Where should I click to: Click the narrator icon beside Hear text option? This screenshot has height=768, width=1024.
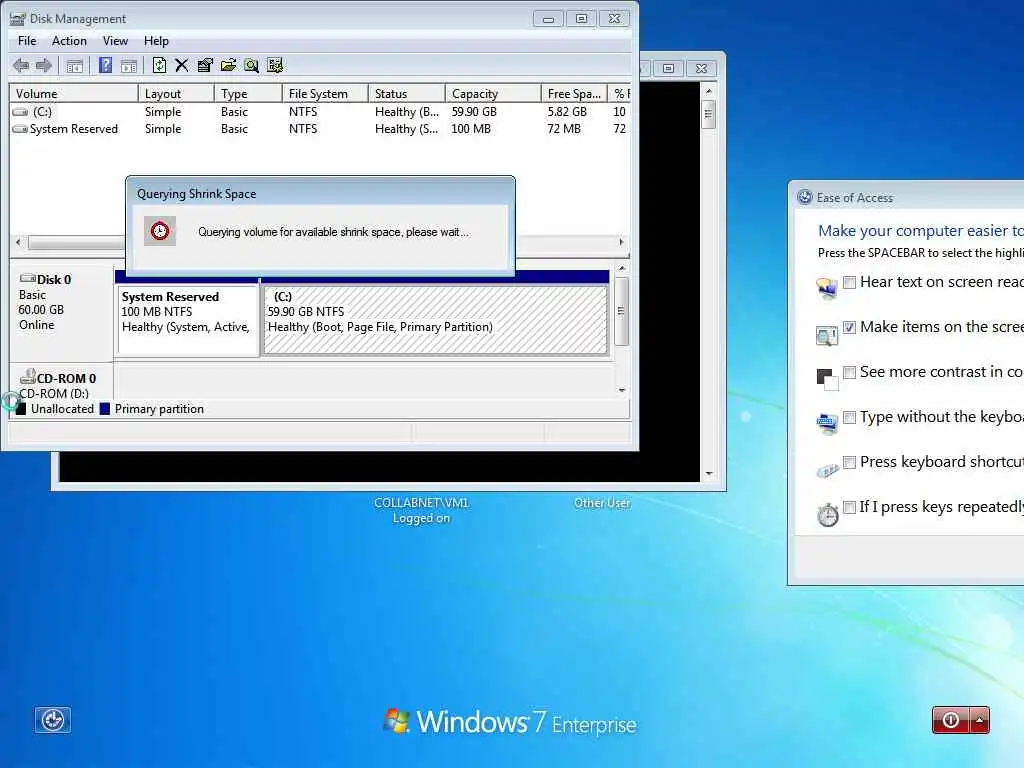(x=827, y=288)
